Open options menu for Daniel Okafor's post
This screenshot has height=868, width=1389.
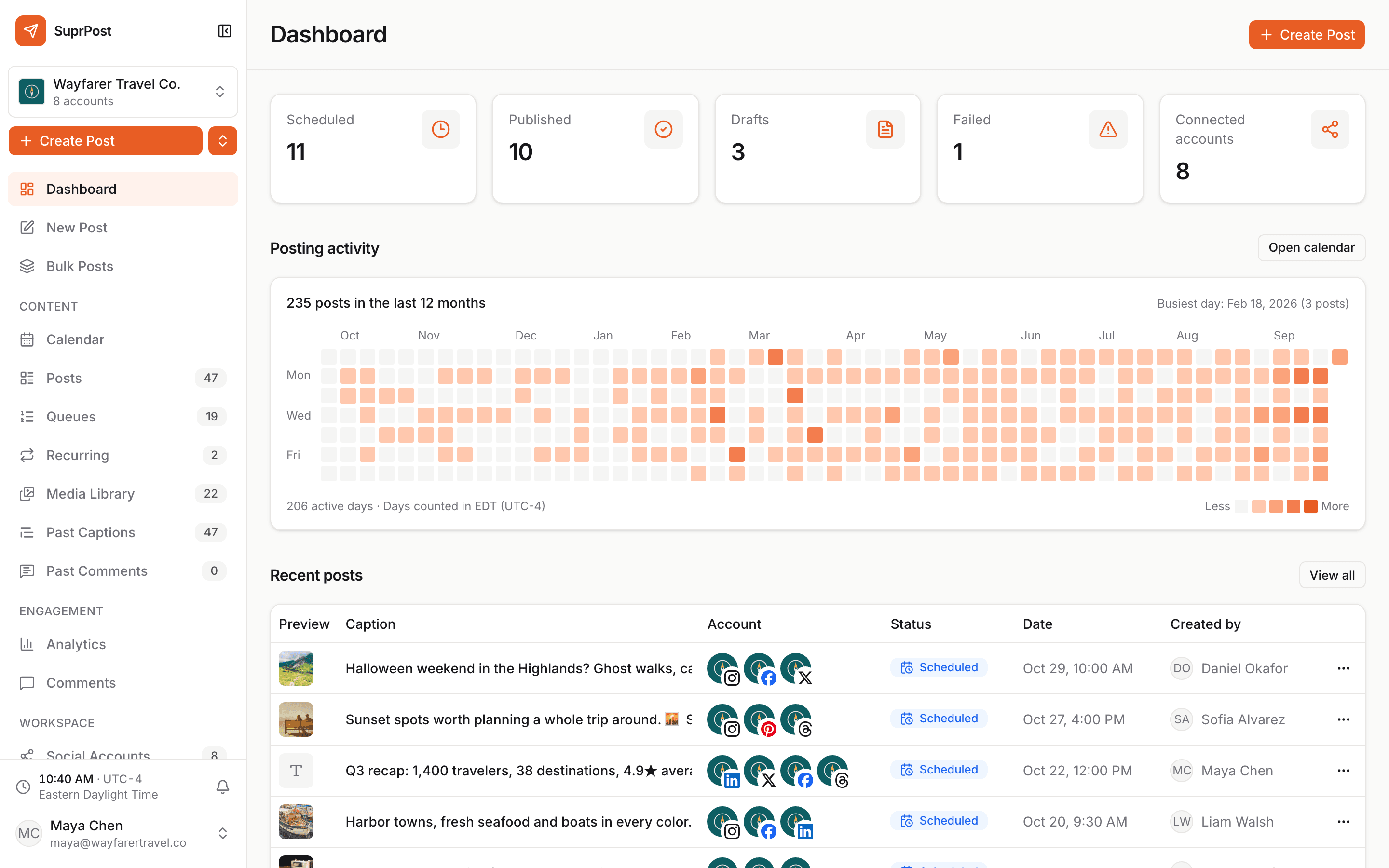click(1343, 668)
